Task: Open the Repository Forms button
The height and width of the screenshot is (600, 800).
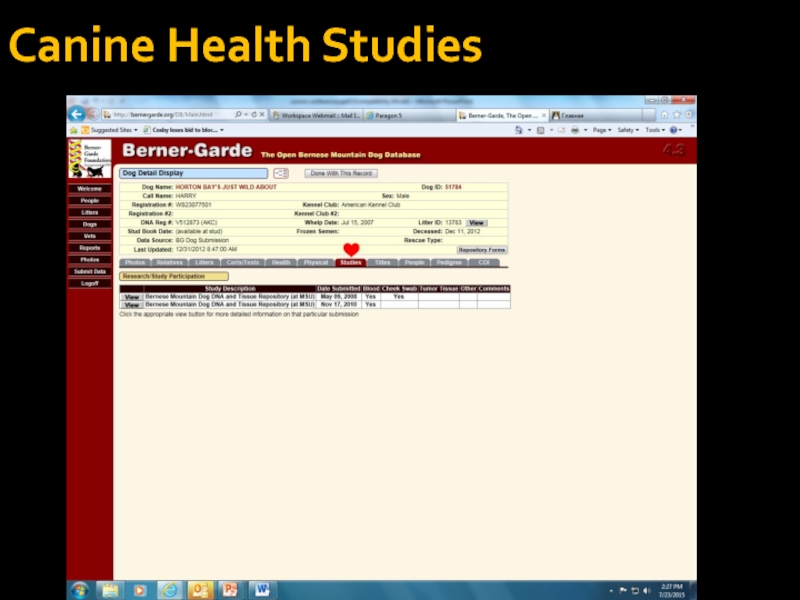Action: tap(482, 249)
